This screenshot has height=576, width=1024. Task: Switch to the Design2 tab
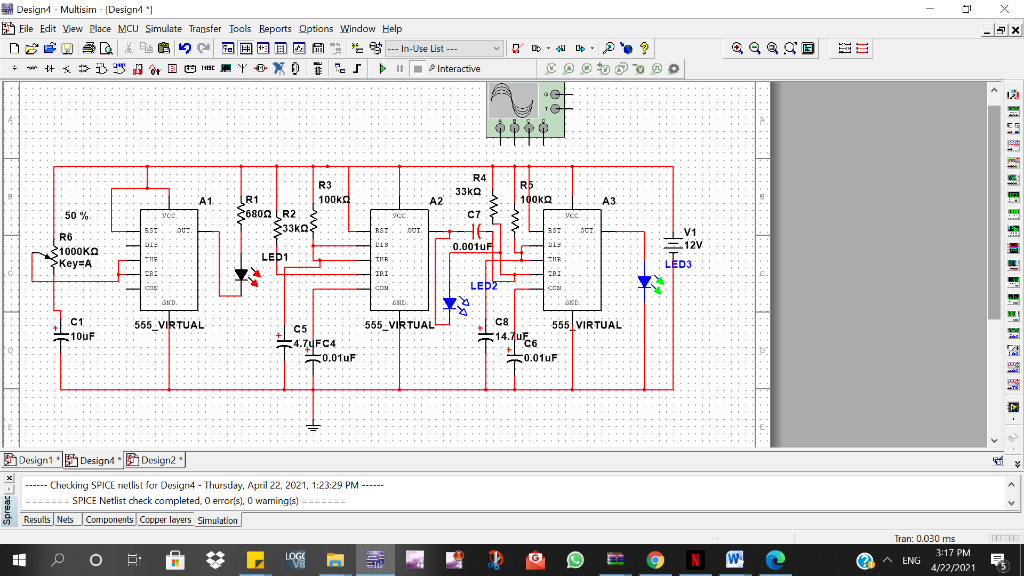155,460
